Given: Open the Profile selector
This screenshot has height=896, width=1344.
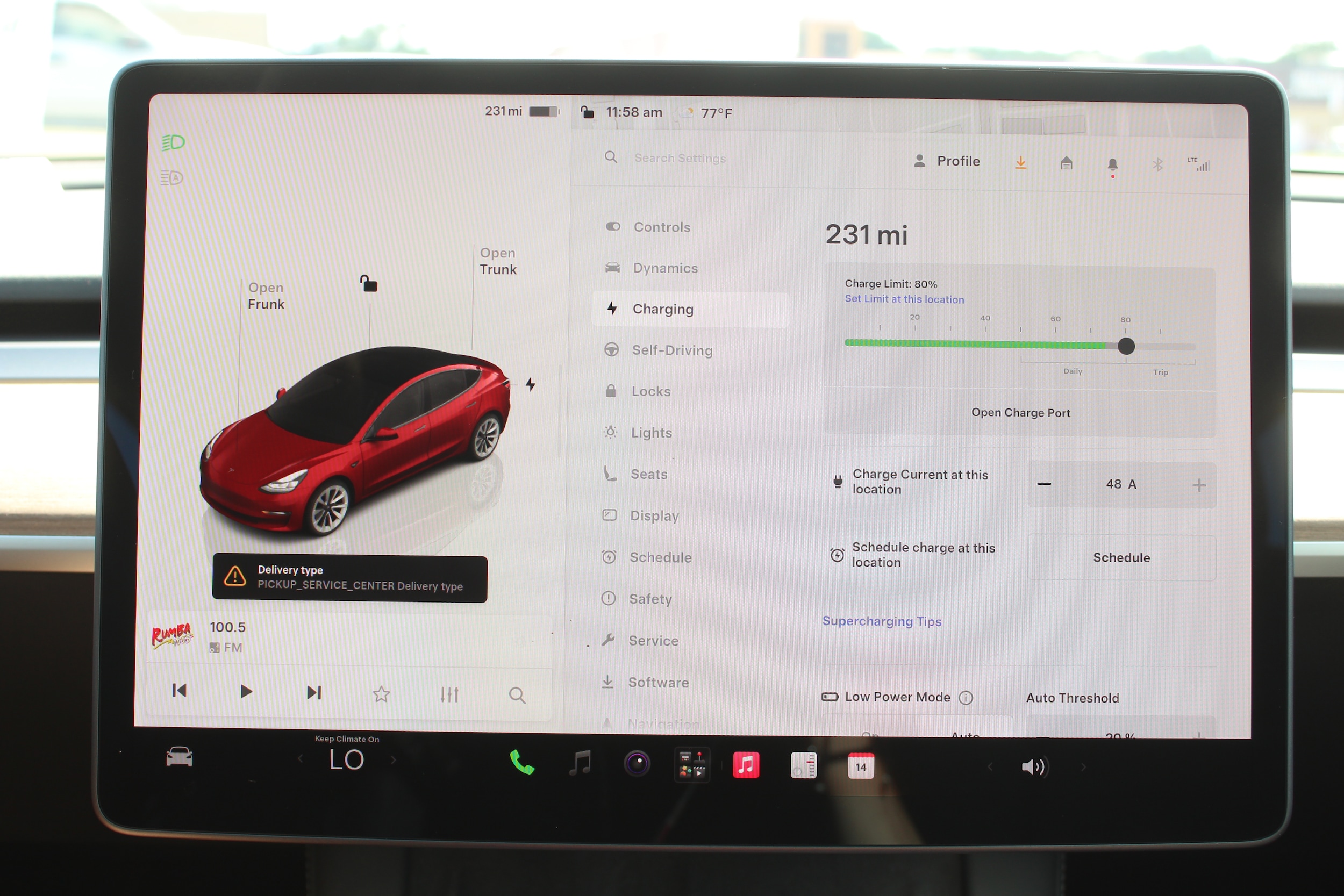Looking at the screenshot, I should click(946, 161).
